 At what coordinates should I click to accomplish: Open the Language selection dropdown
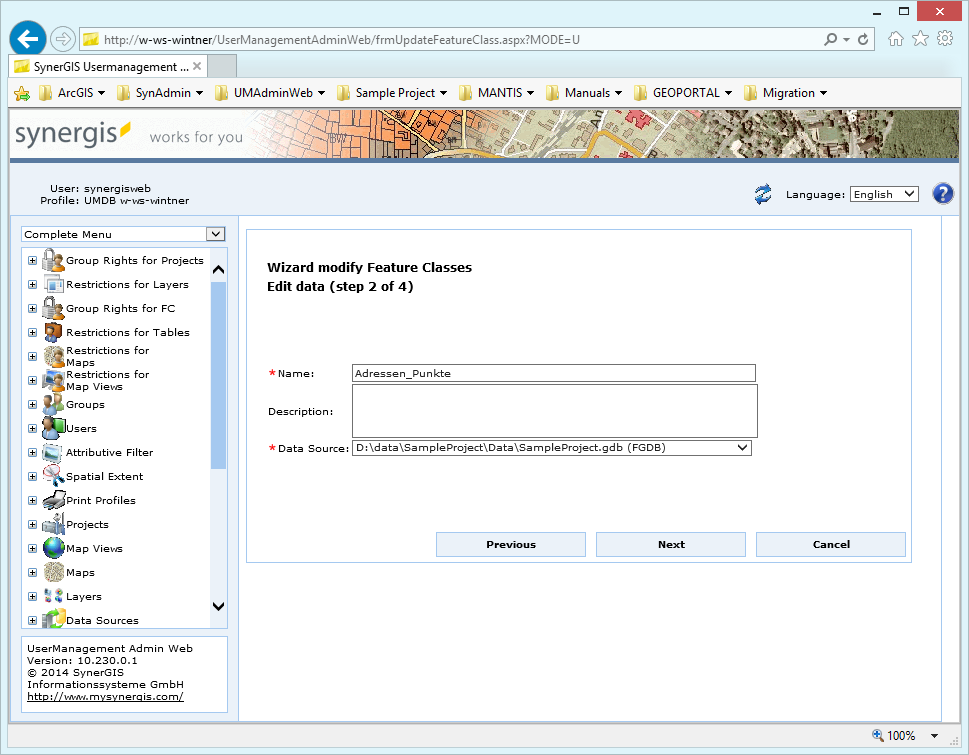pos(883,194)
